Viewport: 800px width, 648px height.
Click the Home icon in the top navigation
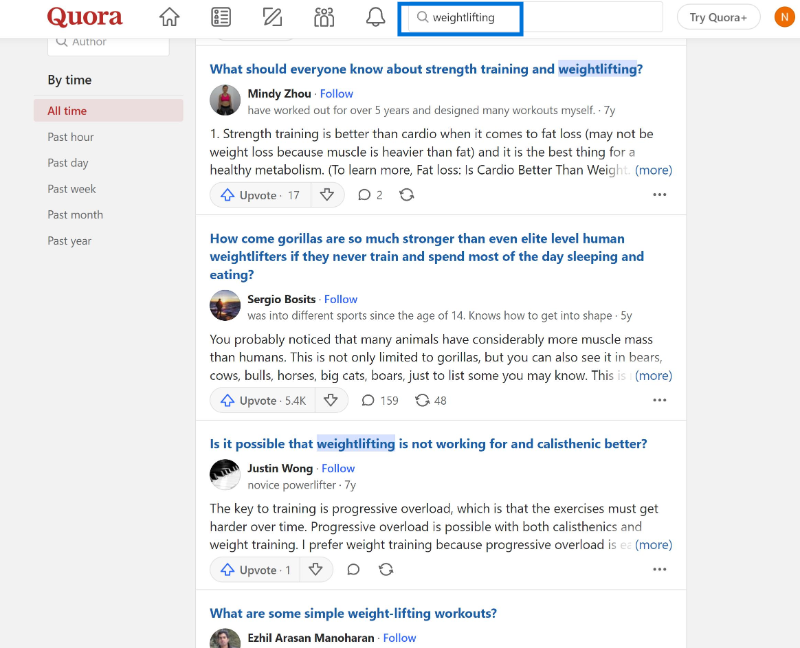[168, 16]
